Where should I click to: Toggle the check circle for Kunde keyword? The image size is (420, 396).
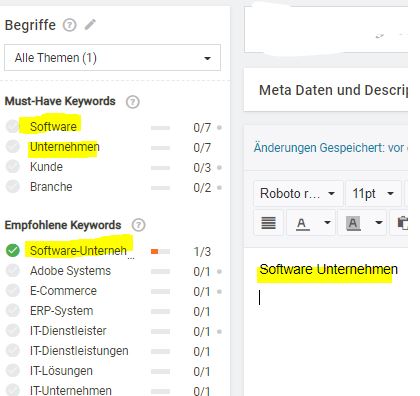(x=13, y=166)
